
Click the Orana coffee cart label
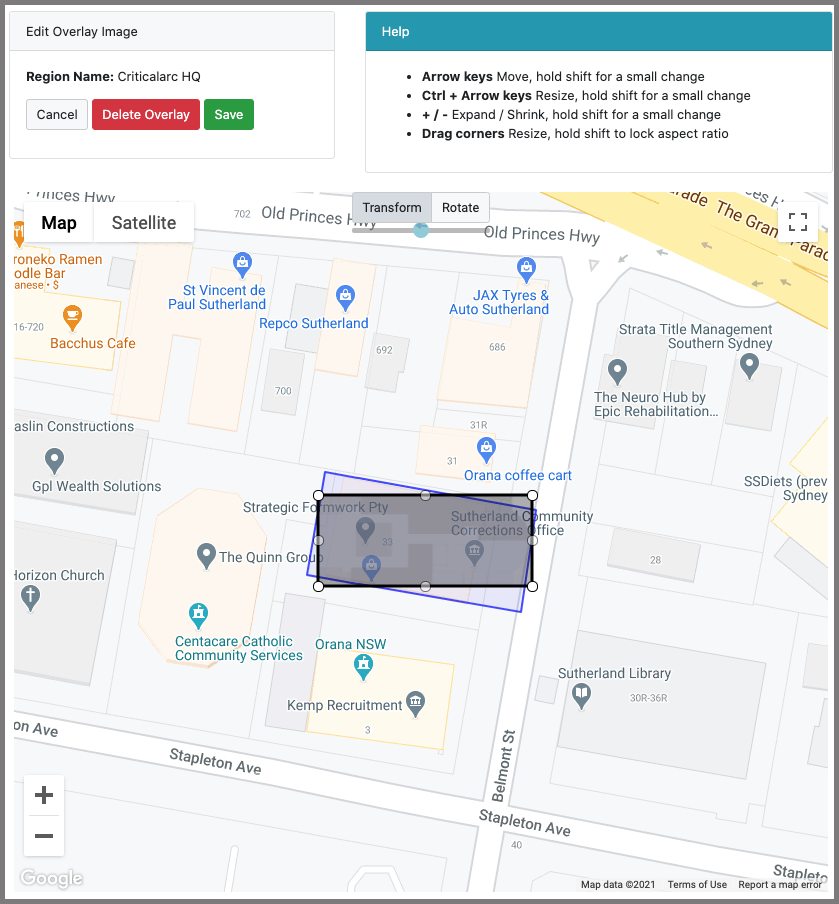tap(518, 476)
